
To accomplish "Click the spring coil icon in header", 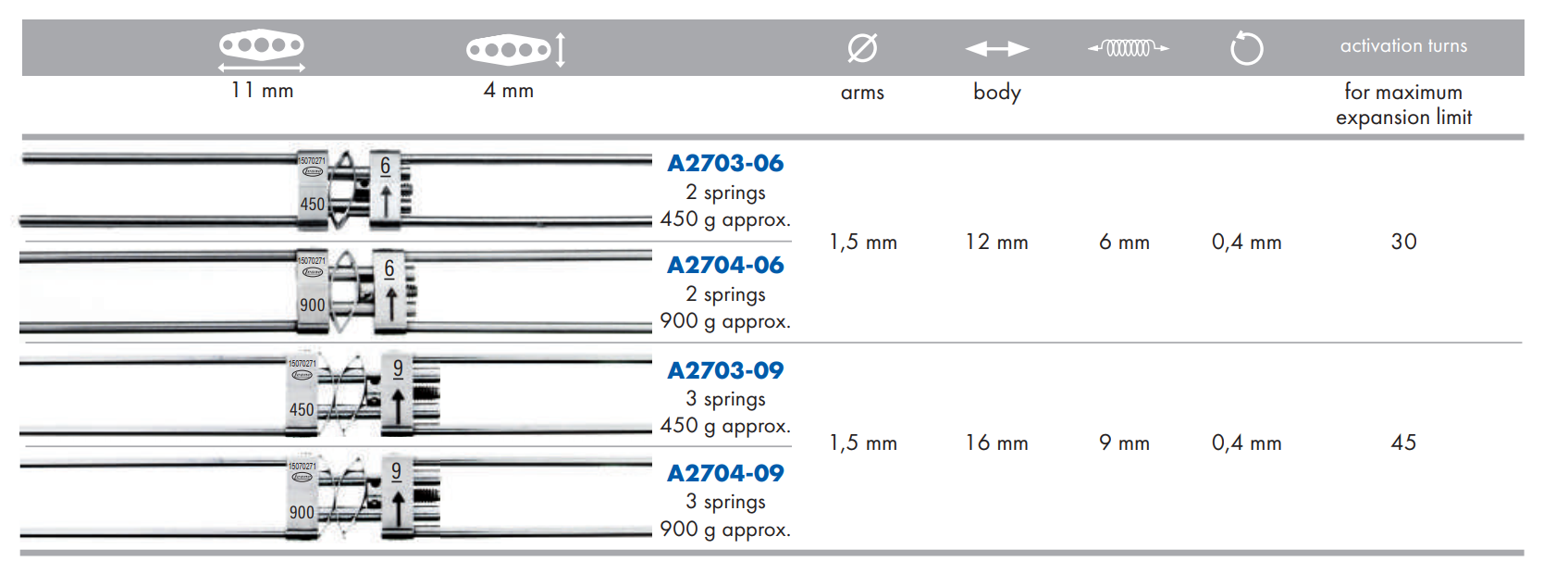I will coord(1128,48).
